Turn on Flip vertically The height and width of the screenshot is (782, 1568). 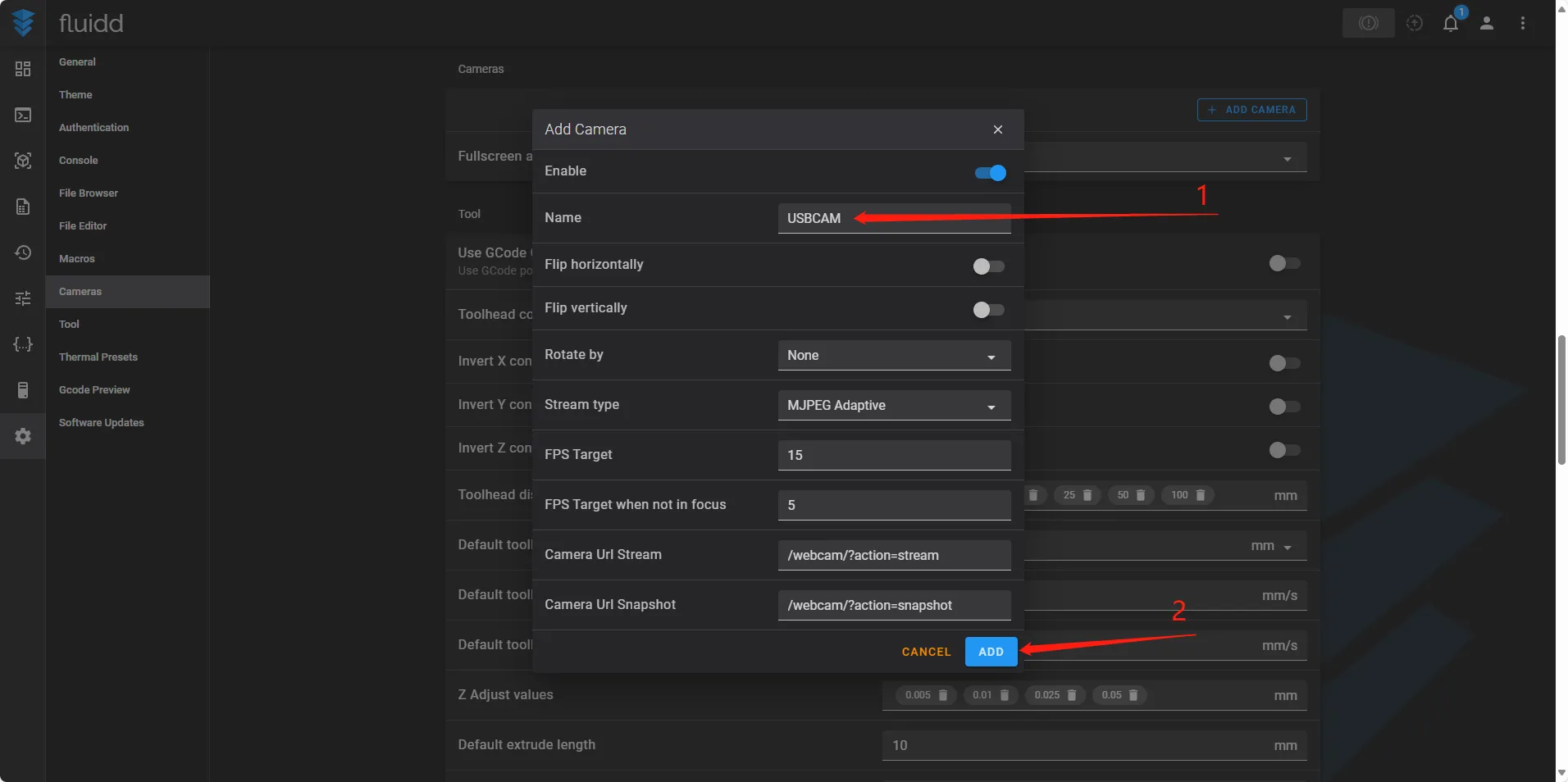pos(988,310)
